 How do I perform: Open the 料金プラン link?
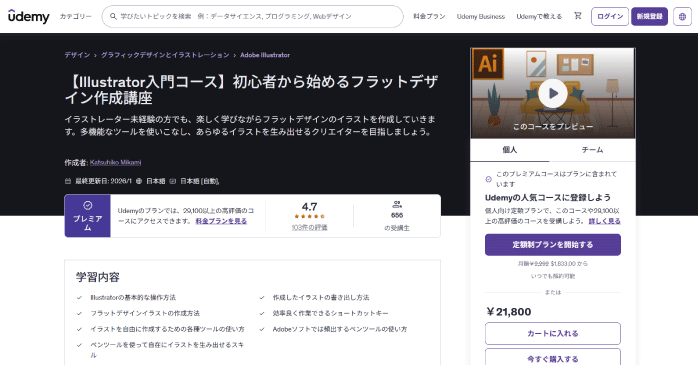[x=429, y=16]
